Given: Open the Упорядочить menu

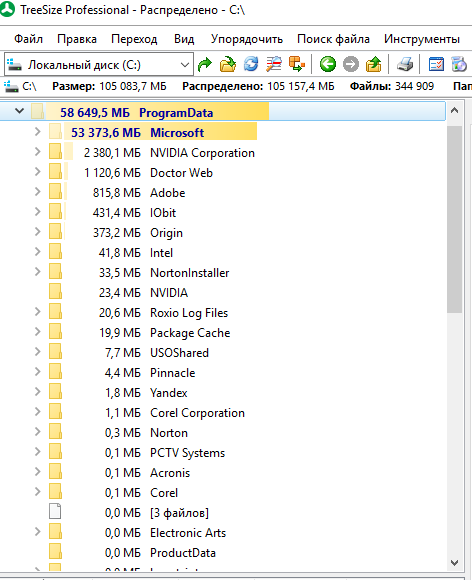Looking at the screenshot, I should pyautogui.click(x=247, y=39).
